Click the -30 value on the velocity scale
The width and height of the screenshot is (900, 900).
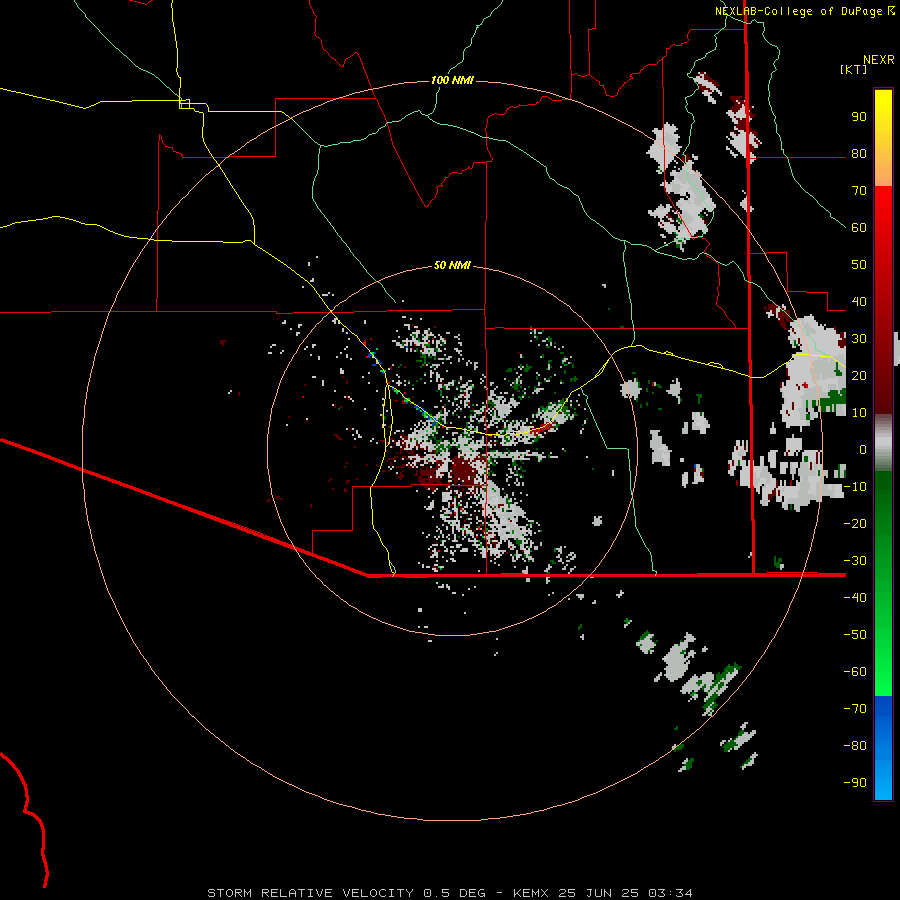tap(855, 560)
